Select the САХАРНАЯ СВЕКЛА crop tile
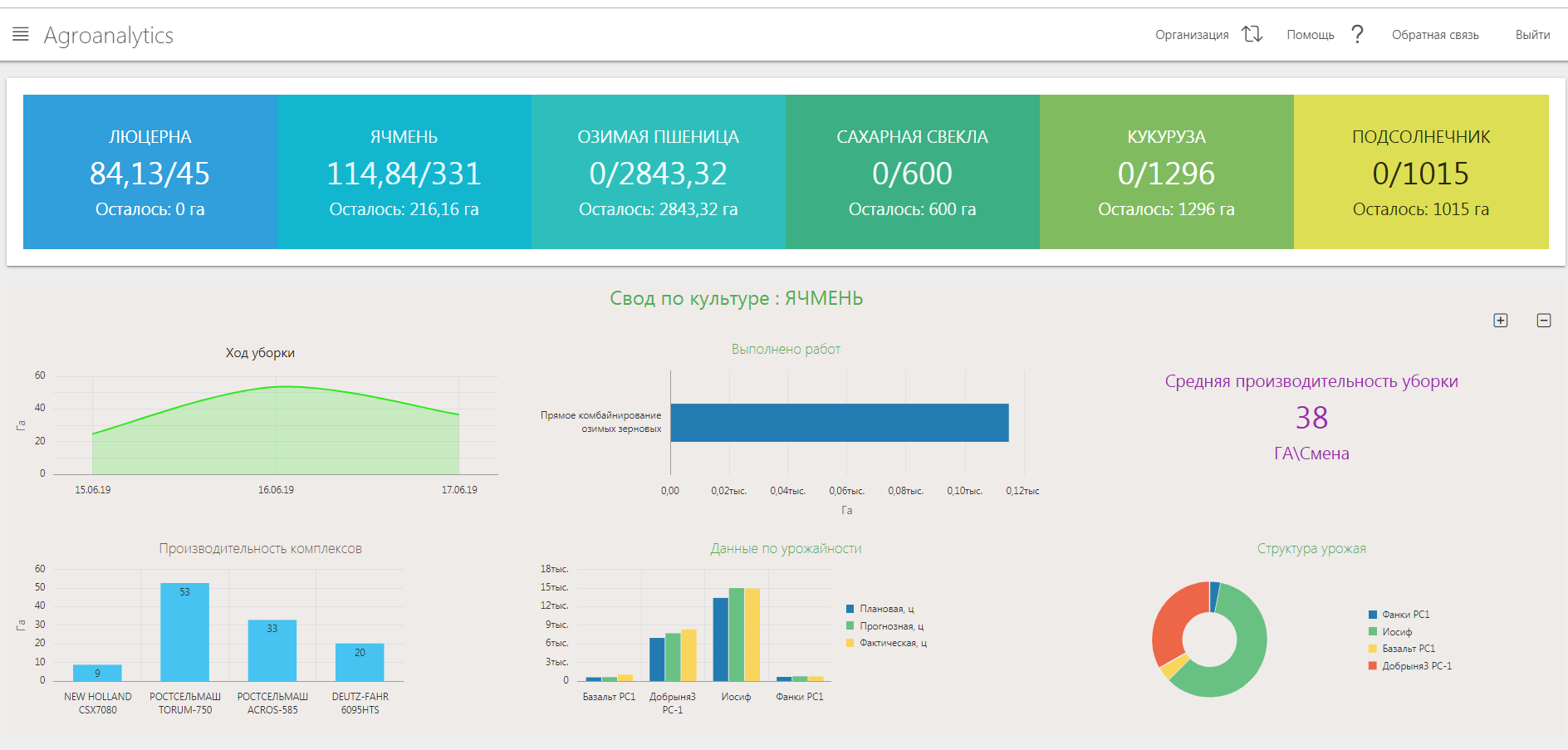This screenshot has height=750, width=1568. [x=912, y=172]
